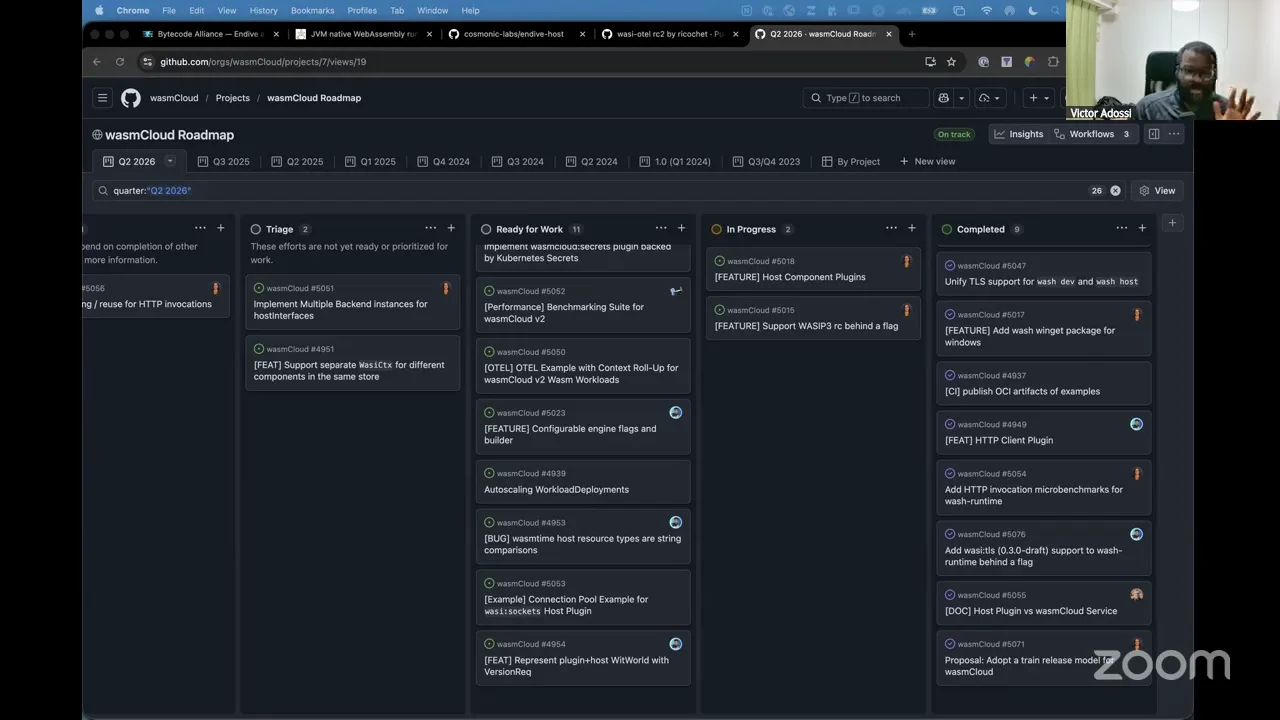Open card publish OCI artifacts of examples
Screen dimensions: 1280x720
point(1044,384)
